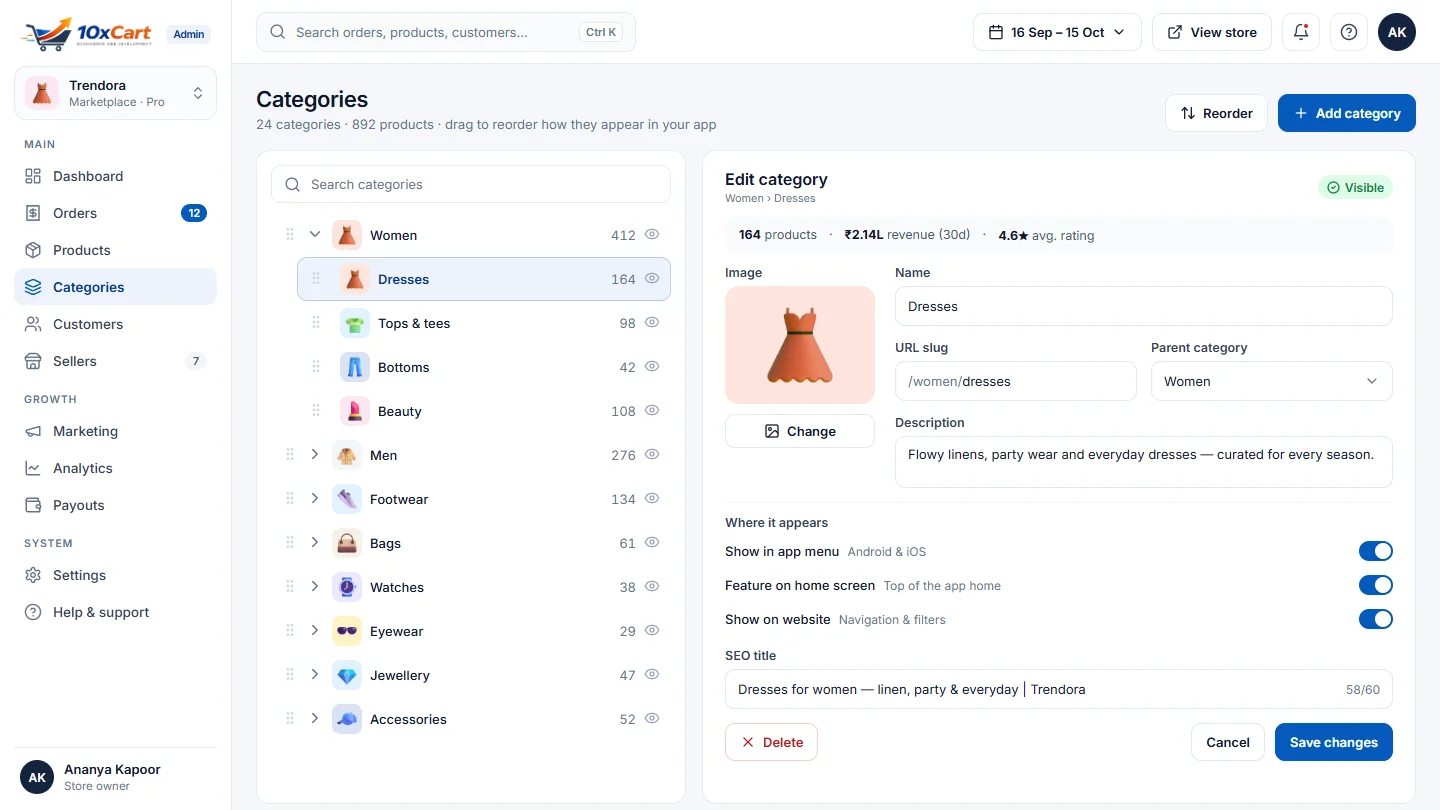Open the Trendora store switcher
This screenshot has width=1440, height=810.
coord(115,93)
